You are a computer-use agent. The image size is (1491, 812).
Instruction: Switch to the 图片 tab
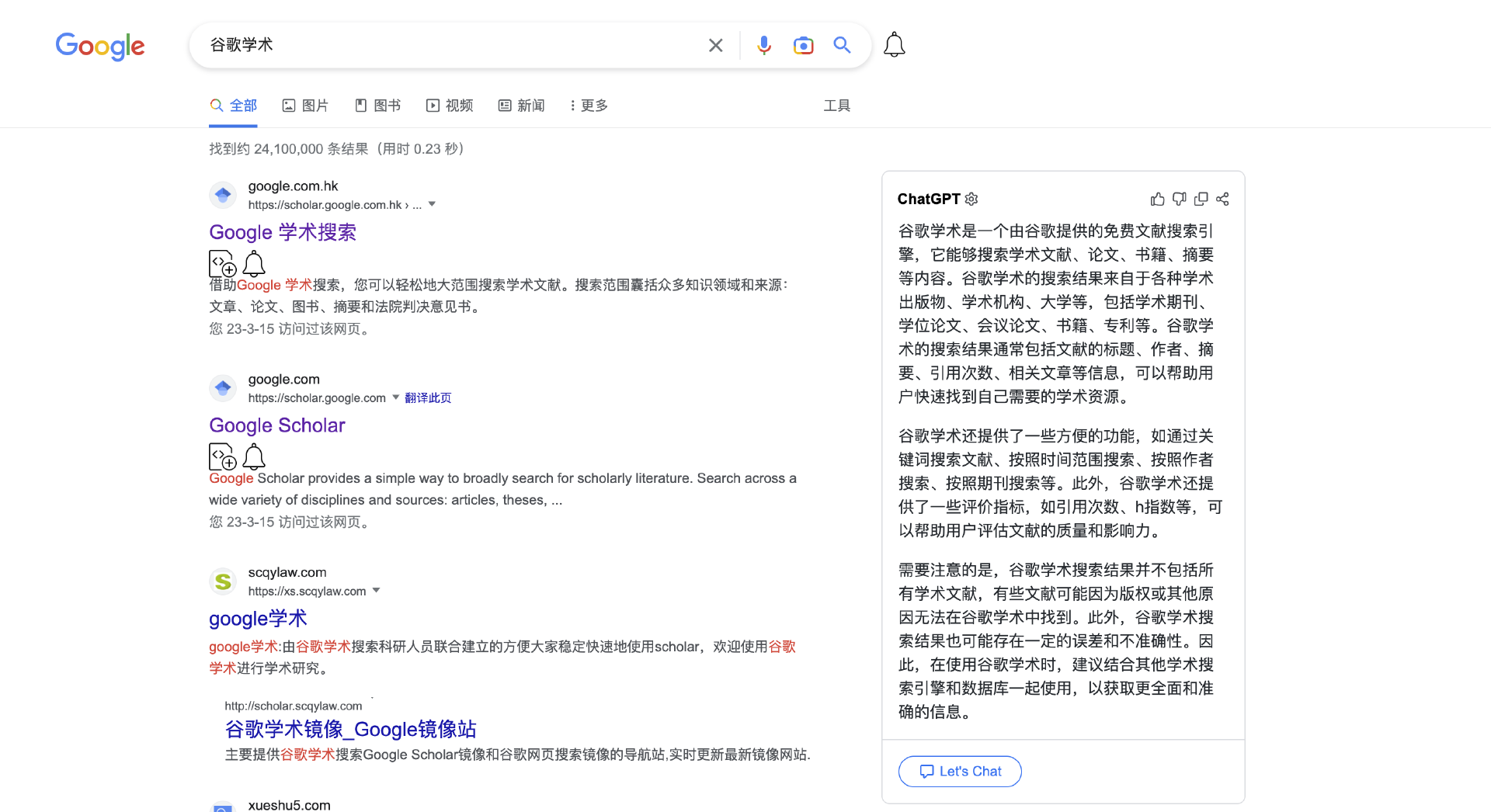point(305,105)
